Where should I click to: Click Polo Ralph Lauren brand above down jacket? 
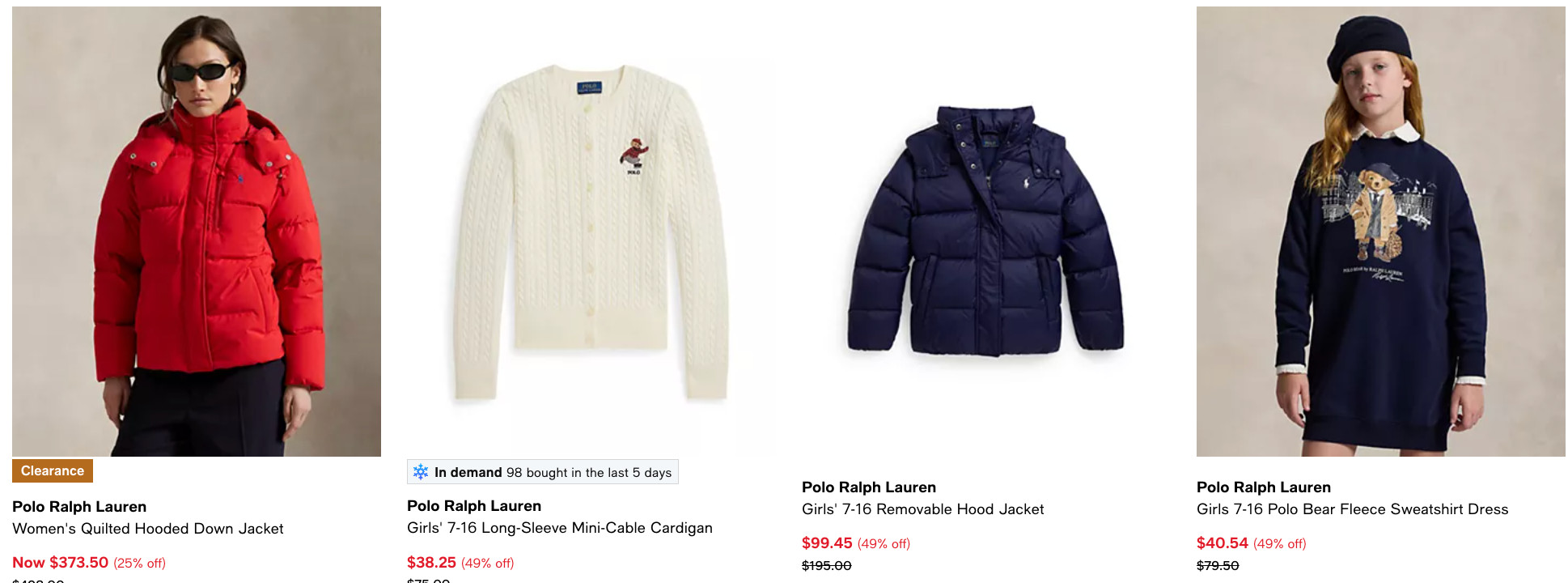click(x=79, y=507)
